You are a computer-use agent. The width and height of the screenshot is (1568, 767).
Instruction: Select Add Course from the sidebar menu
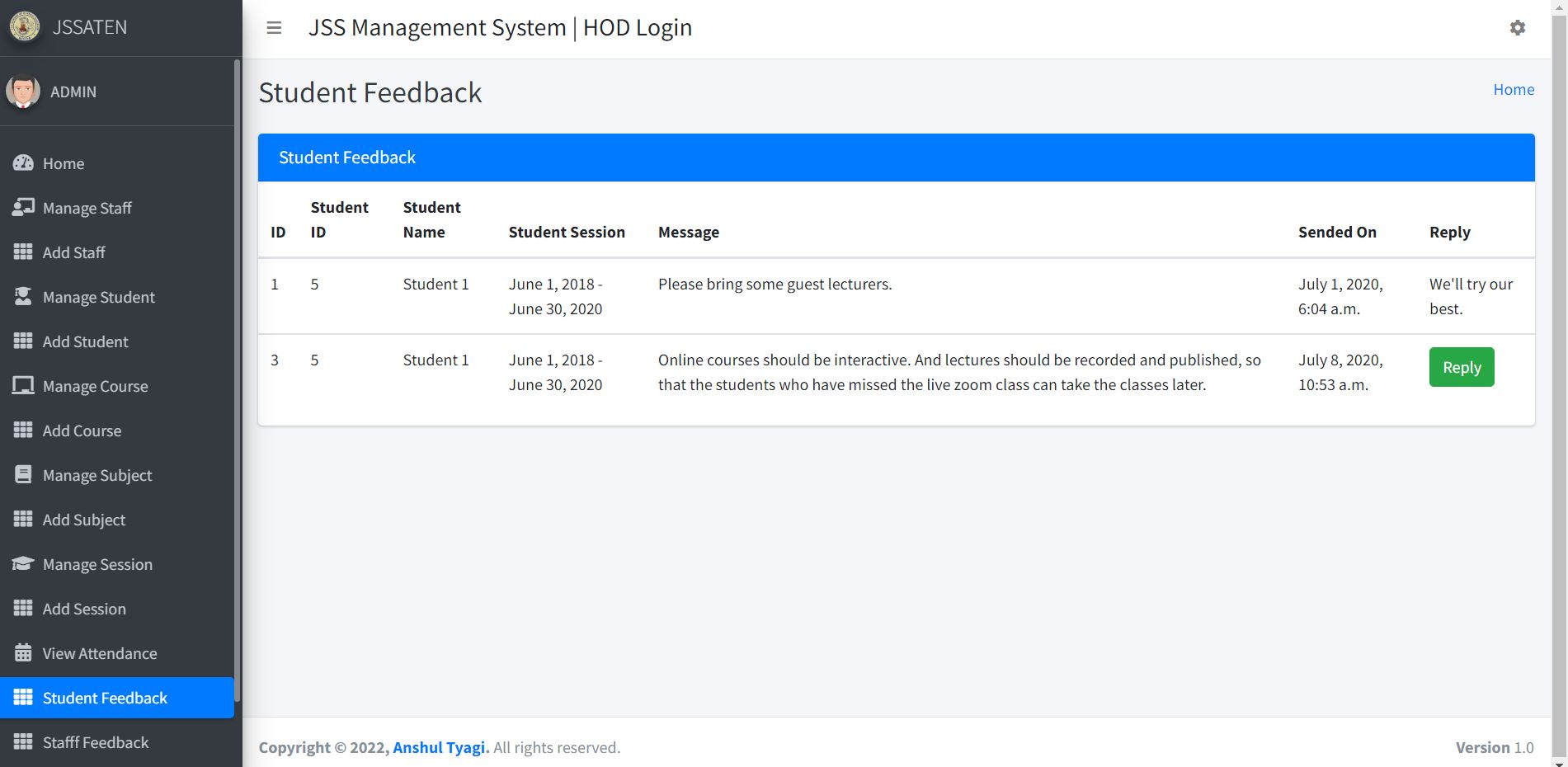point(82,431)
